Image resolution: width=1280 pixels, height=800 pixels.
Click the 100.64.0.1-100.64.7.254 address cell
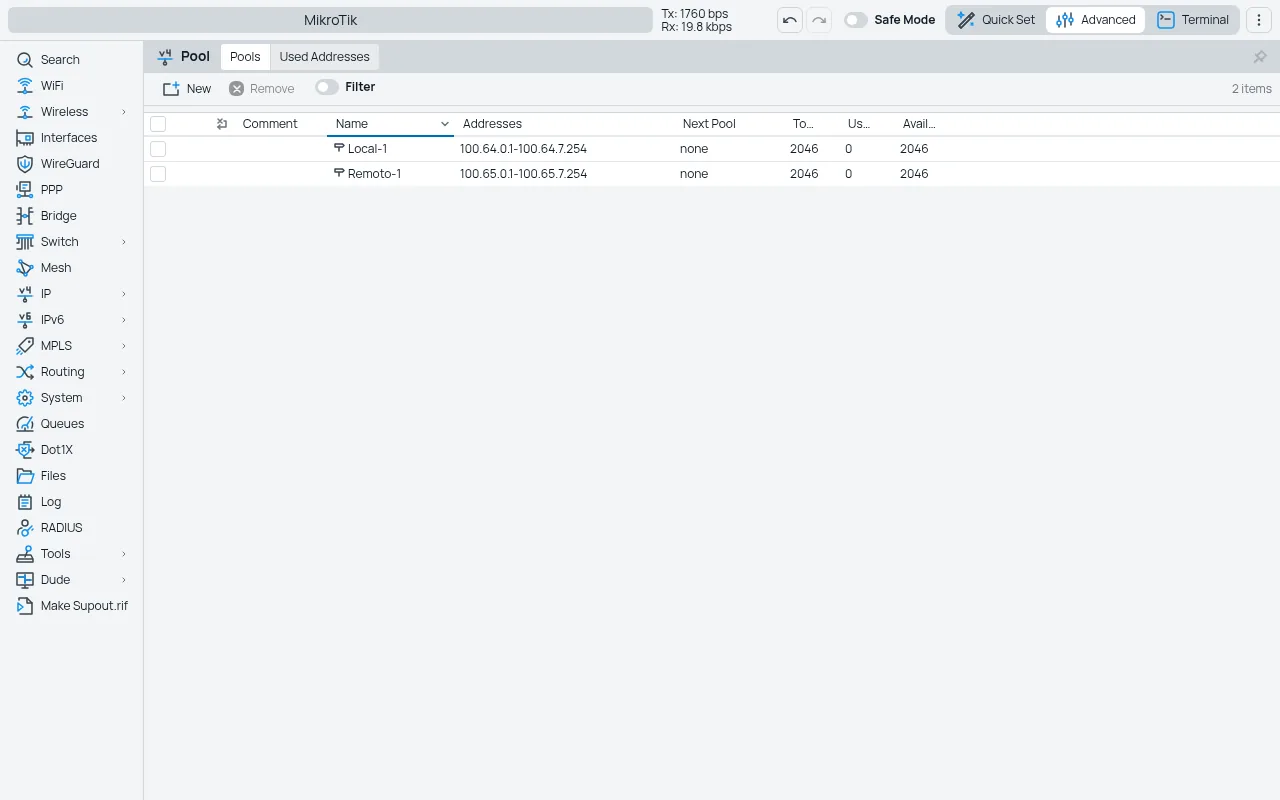click(523, 149)
